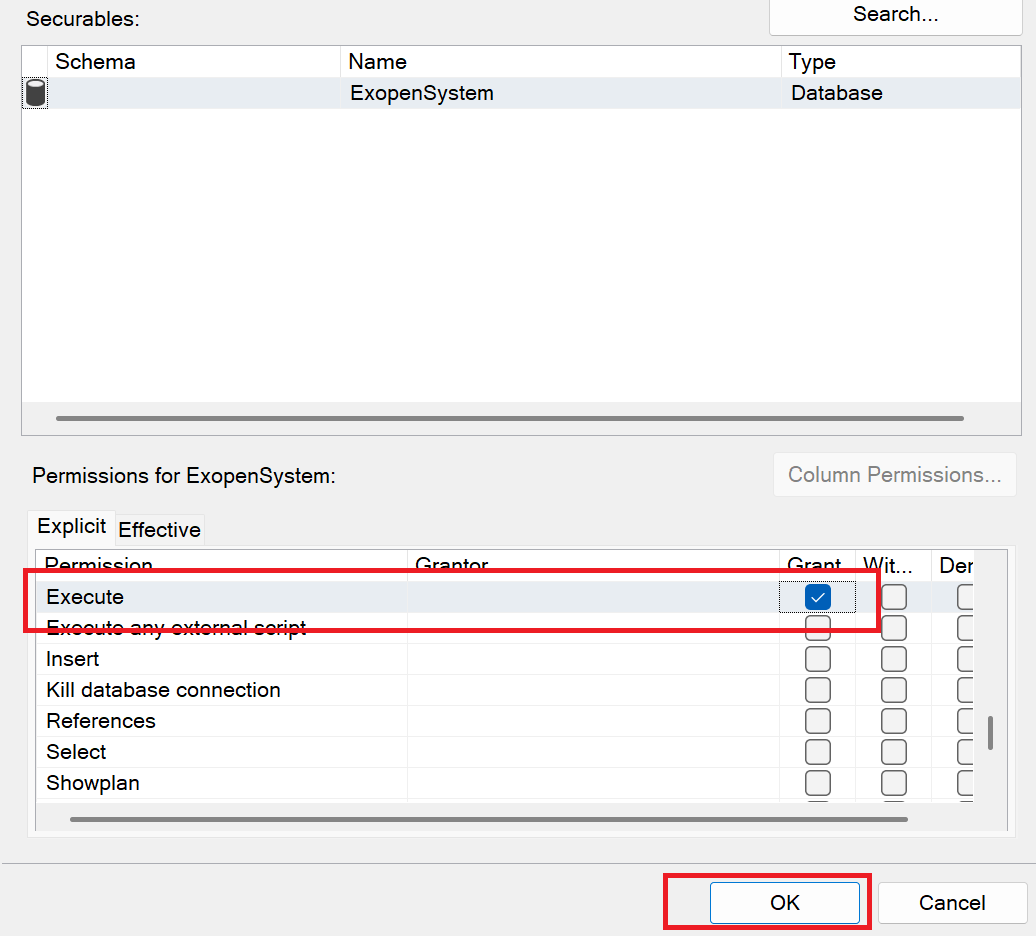Click the permissions list vertical scrollbar

(990, 732)
